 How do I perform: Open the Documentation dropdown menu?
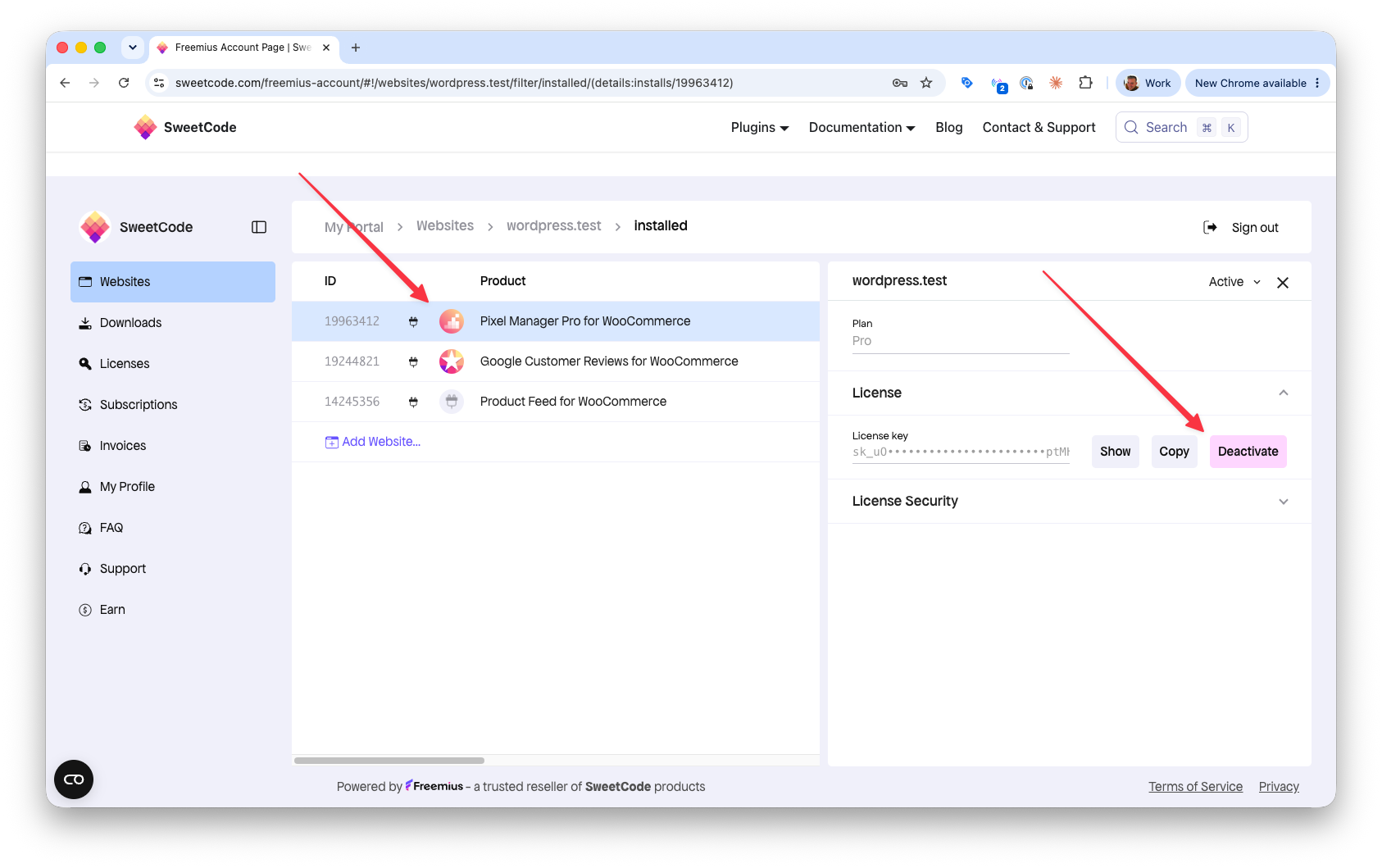pos(861,127)
